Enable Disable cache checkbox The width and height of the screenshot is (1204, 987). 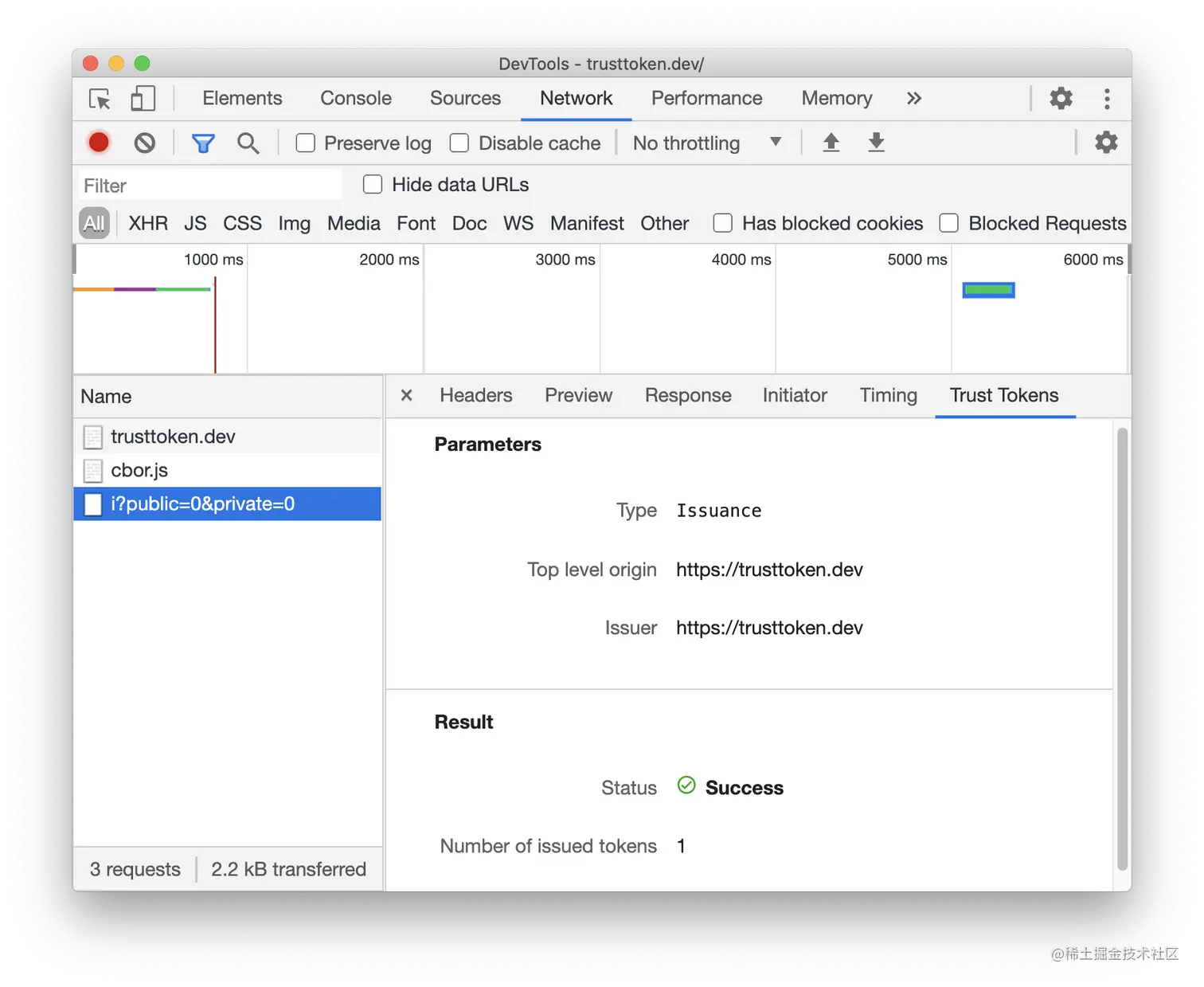459,143
